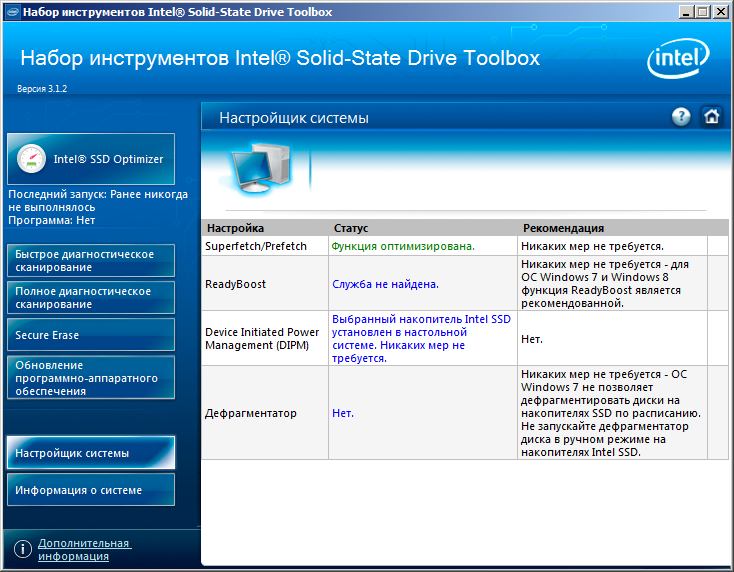Click the info icon beside Дополнительная информация

(22, 549)
